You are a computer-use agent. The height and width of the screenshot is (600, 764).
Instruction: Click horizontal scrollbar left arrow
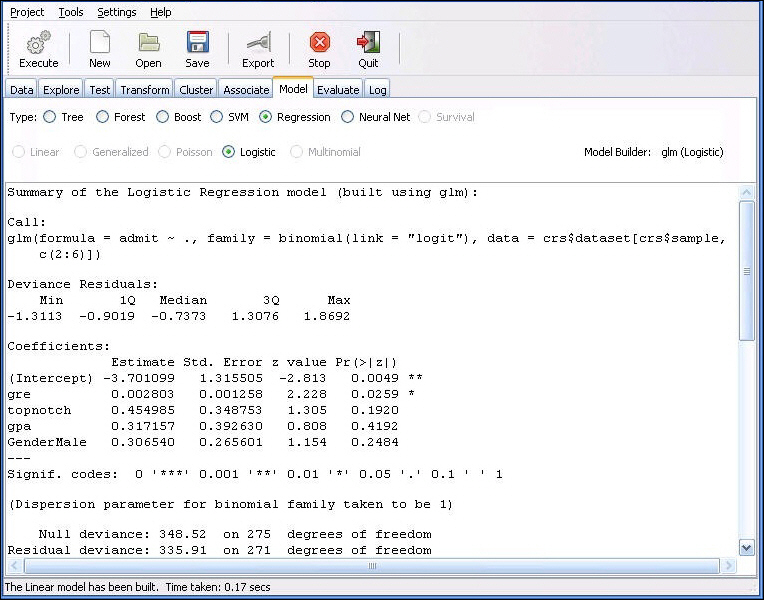click(x=14, y=566)
